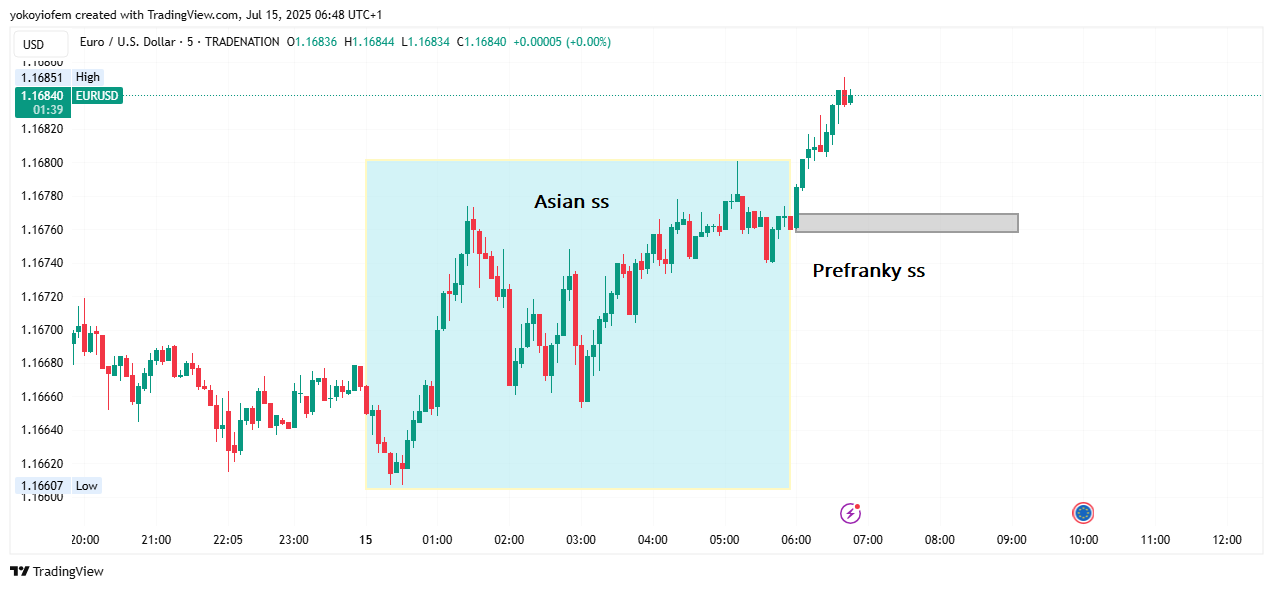Select the High price label

click(x=87, y=77)
